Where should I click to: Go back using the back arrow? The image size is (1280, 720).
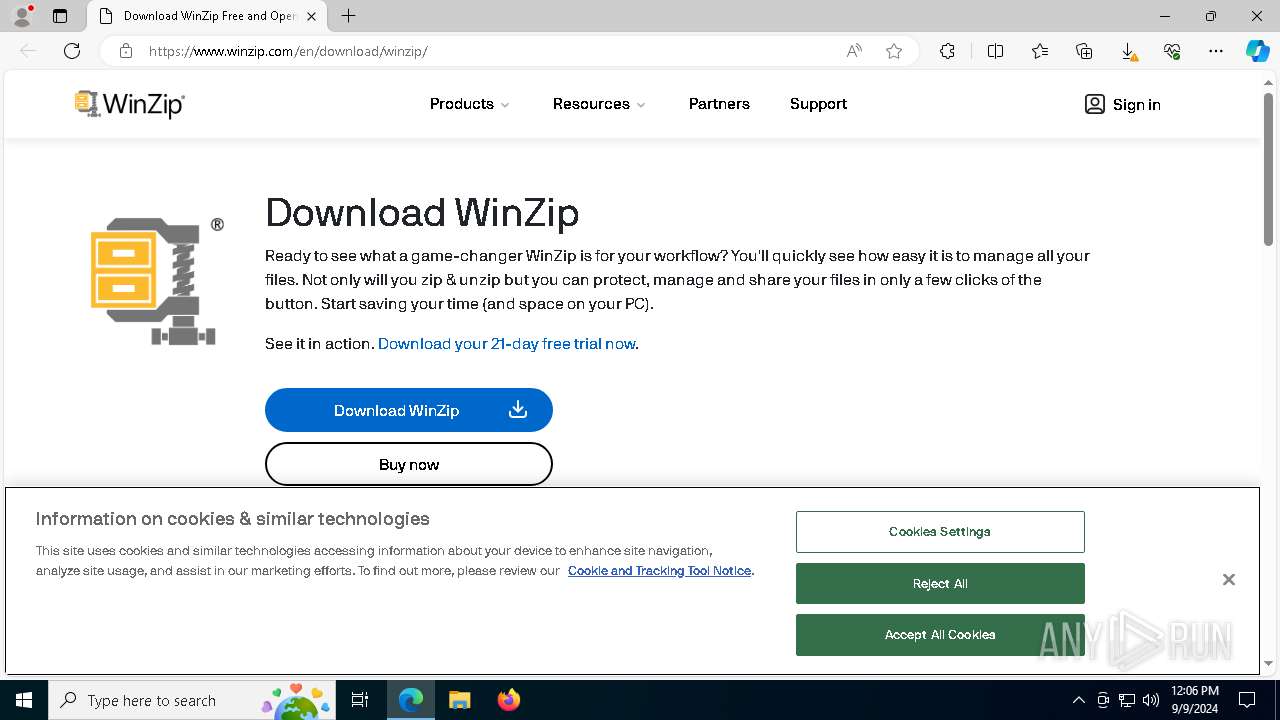click(28, 51)
